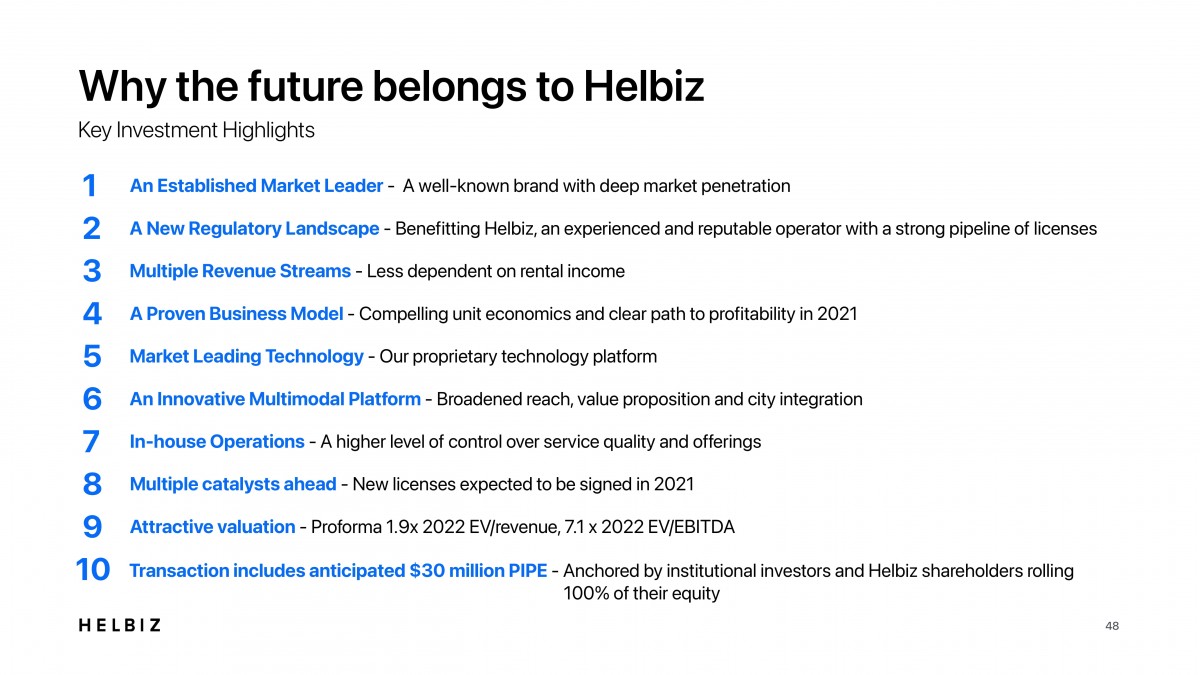Click the In-house Operations heading
Screen dimensions: 1200x675
click(x=217, y=441)
